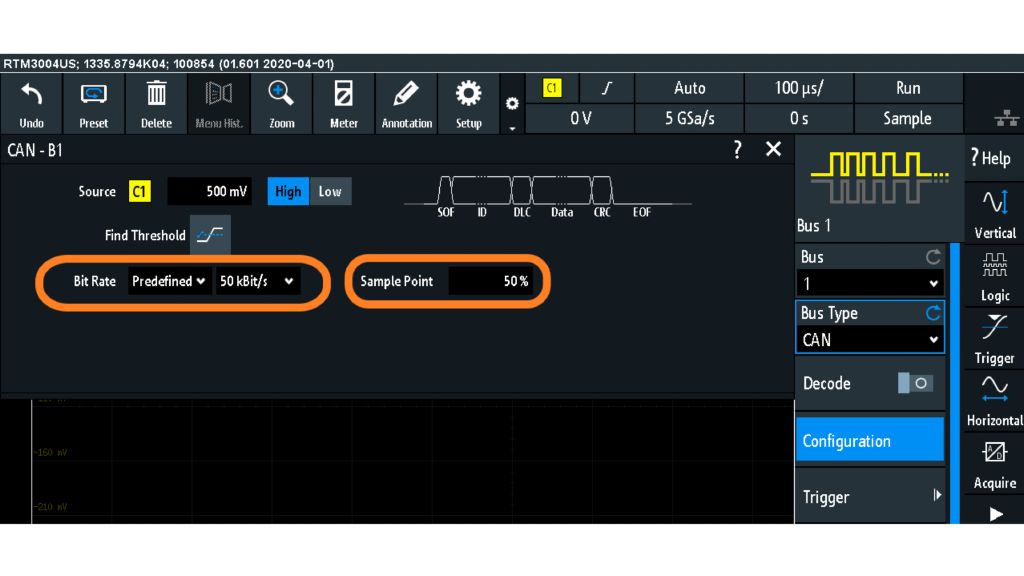Switch to the Configuration section
1024x576 pixels.
click(869, 440)
